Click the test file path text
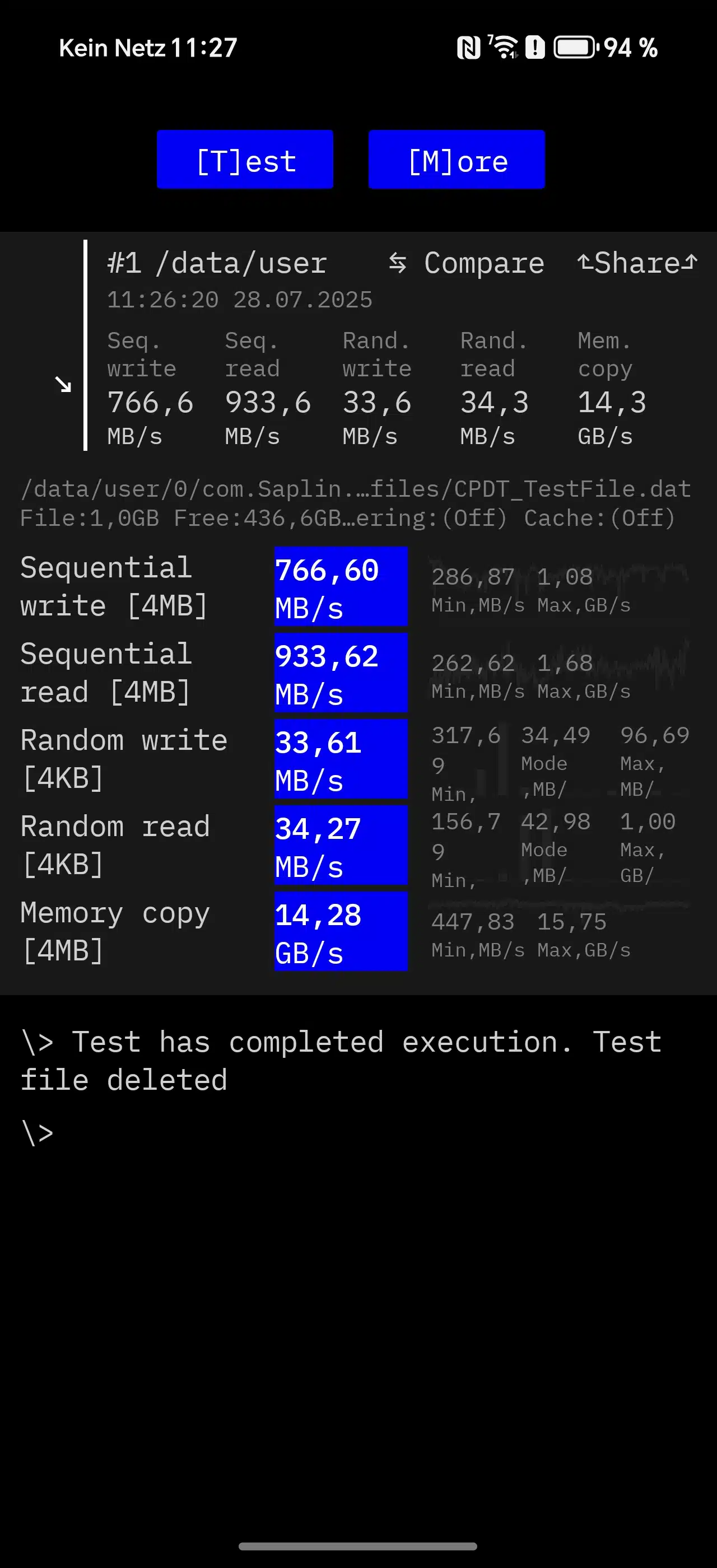Image resolution: width=717 pixels, height=1568 pixels. pos(356,489)
